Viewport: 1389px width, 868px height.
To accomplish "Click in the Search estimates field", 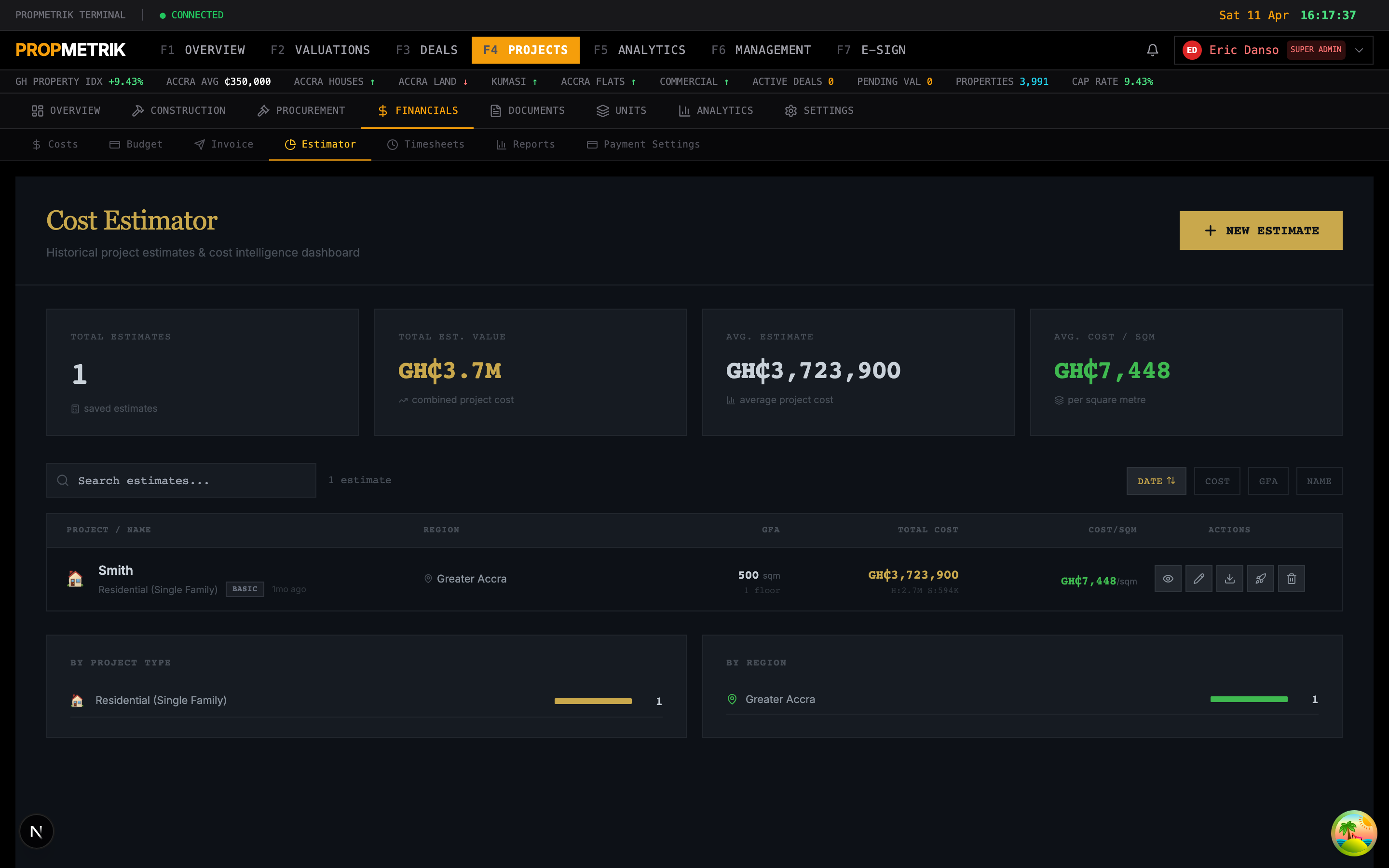I will pos(181,480).
